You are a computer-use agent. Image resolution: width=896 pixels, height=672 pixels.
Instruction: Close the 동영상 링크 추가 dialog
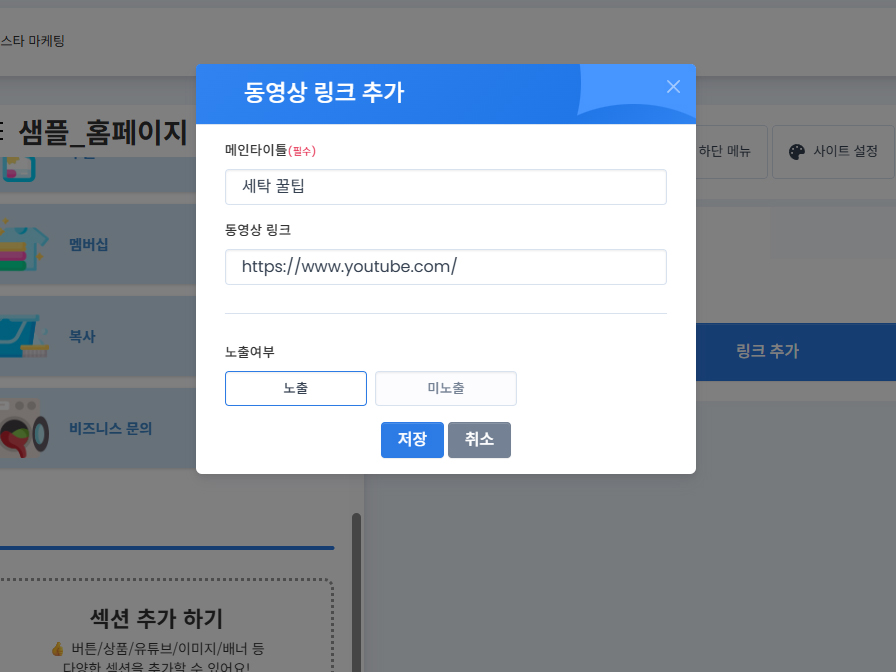673,87
